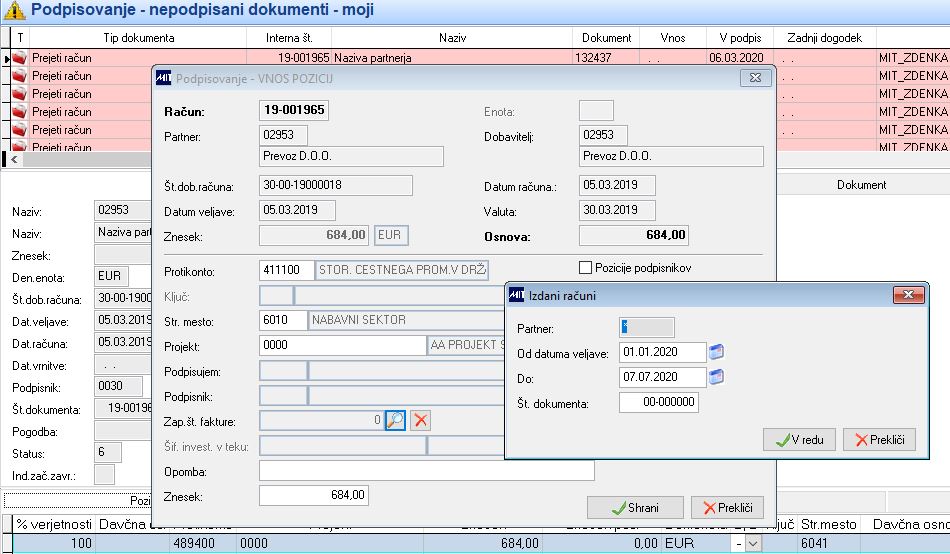950x554 pixels.
Task: Click the Od datuma veljave field showing 01.01.2020
Action: point(663,352)
